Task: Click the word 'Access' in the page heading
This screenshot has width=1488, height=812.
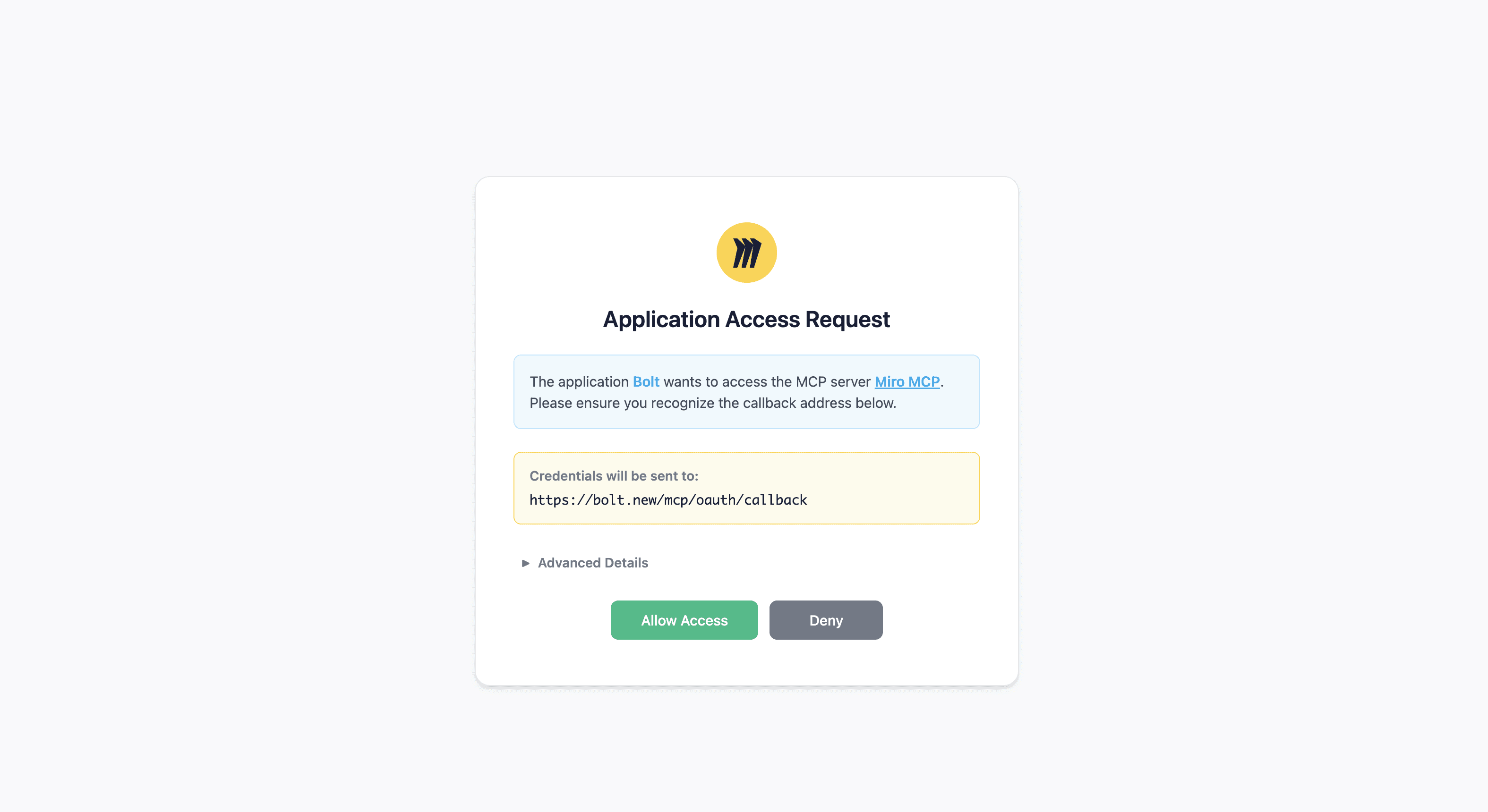Action: pyautogui.click(x=762, y=319)
